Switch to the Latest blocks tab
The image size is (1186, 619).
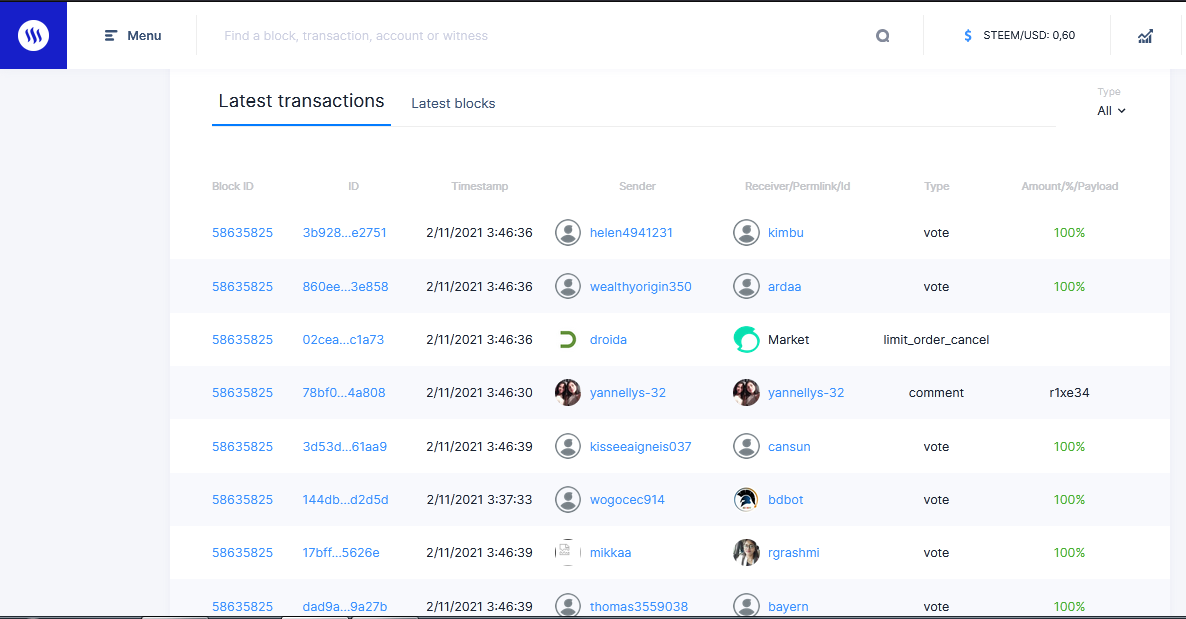tap(453, 104)
